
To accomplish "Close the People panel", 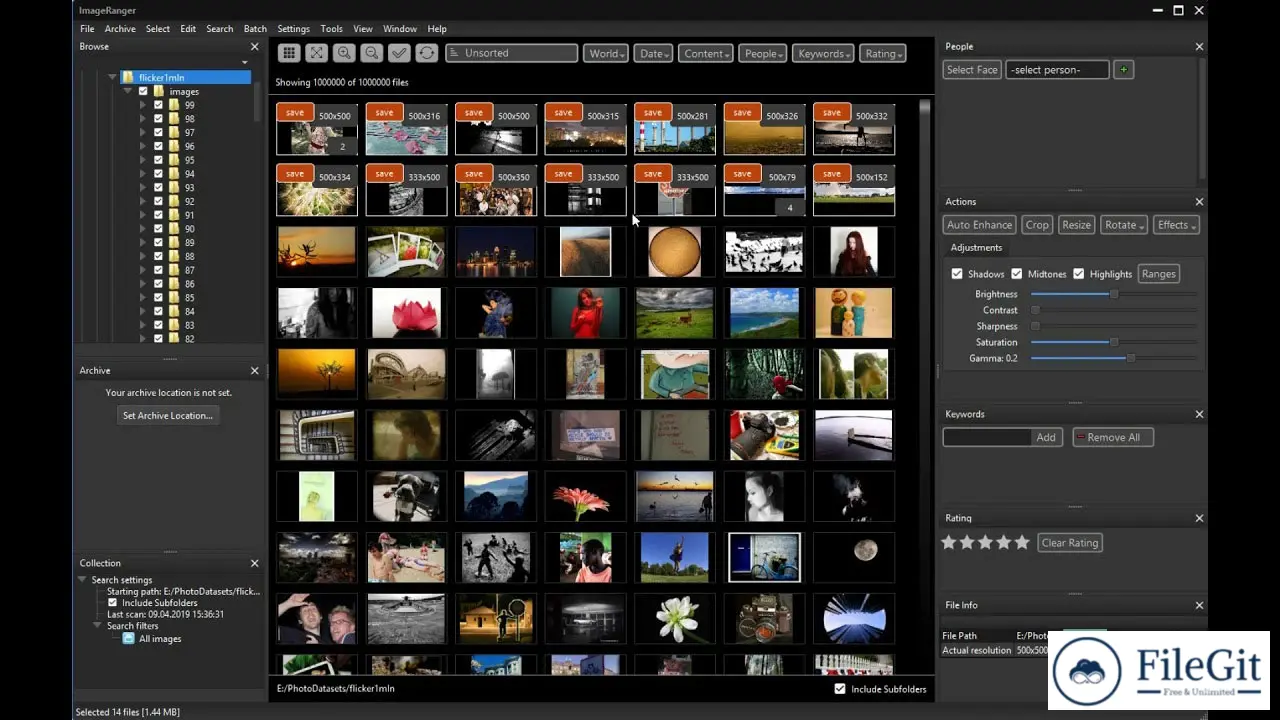I will pos(1200,47).
